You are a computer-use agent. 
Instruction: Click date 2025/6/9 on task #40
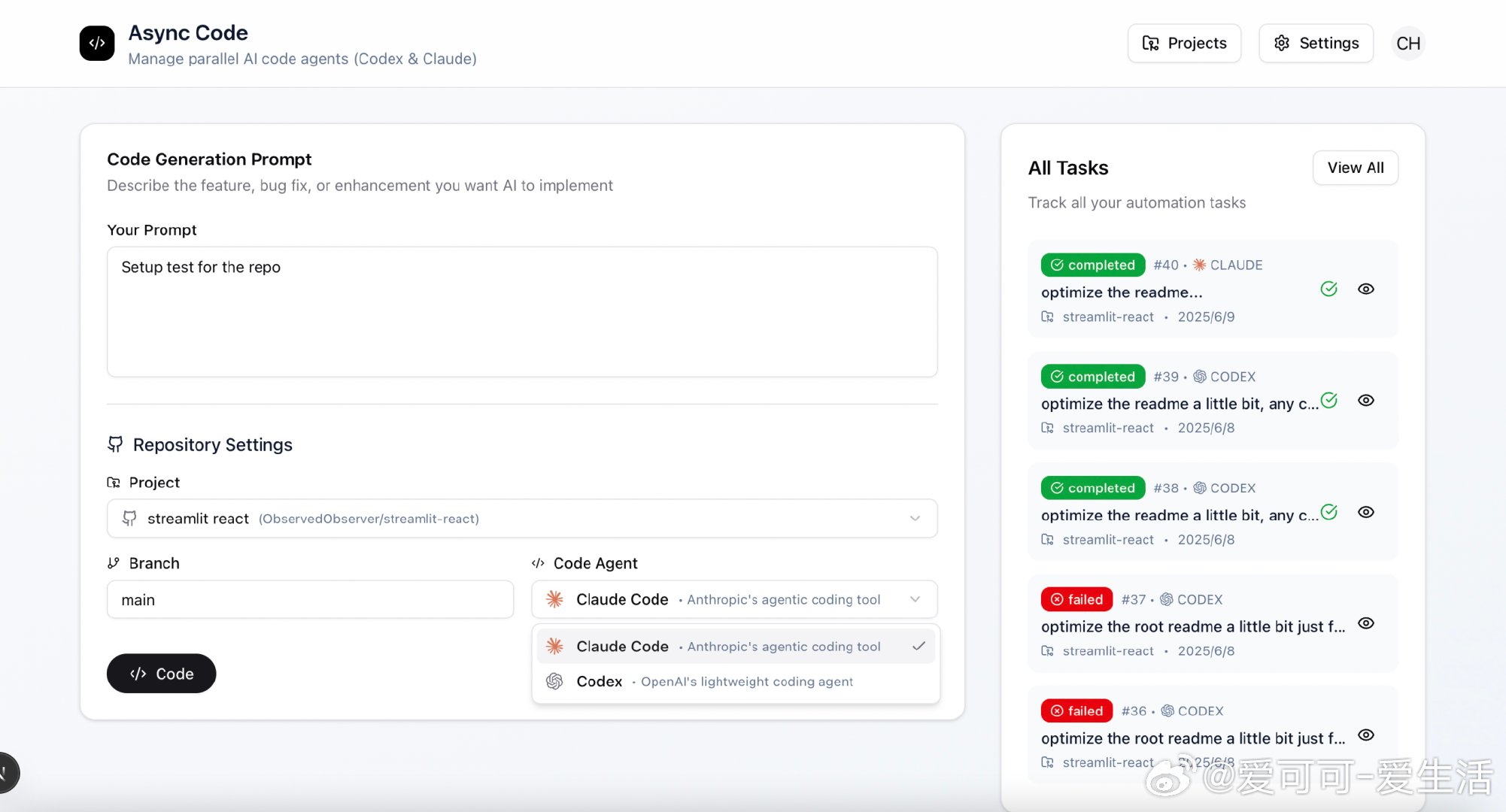[1206, 317]
